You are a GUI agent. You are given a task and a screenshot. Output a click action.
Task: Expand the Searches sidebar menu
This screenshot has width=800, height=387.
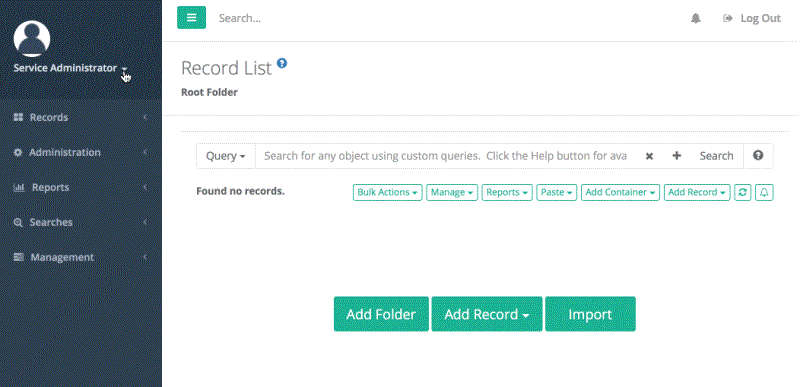(81, 222)
